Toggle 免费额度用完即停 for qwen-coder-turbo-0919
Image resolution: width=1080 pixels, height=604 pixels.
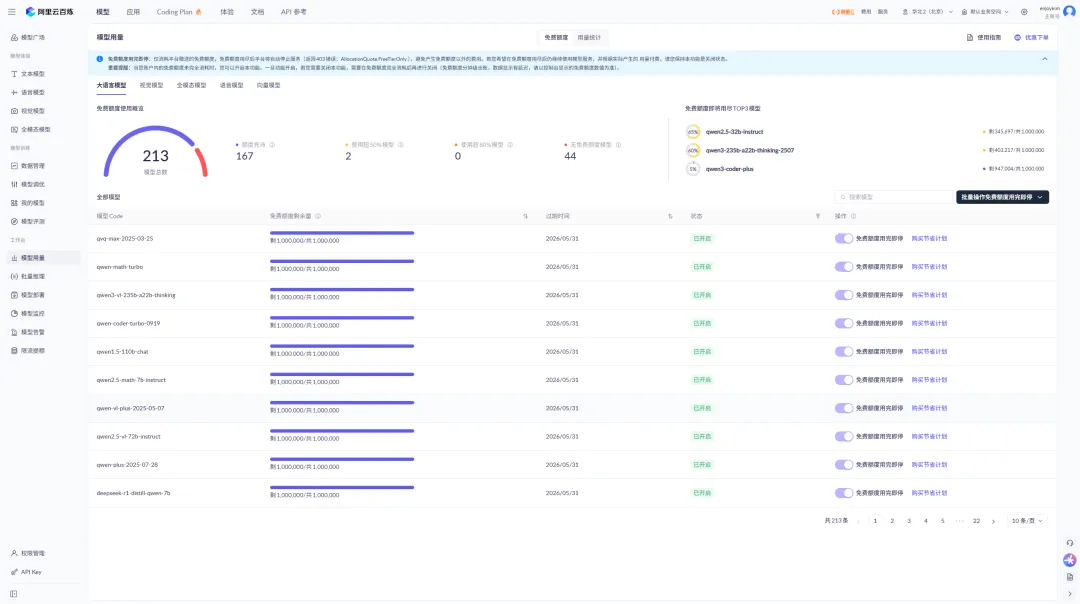point(844,323)
